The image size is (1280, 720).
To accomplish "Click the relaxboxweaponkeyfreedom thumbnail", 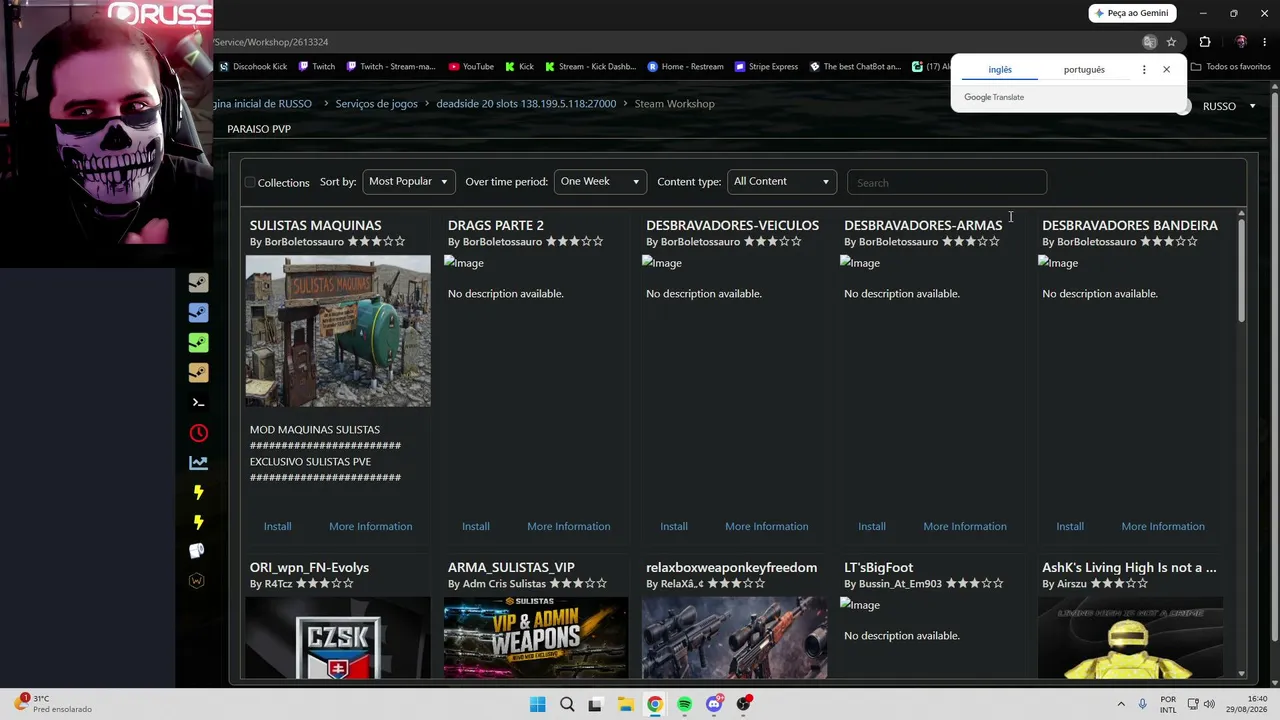I will [734, 638].
